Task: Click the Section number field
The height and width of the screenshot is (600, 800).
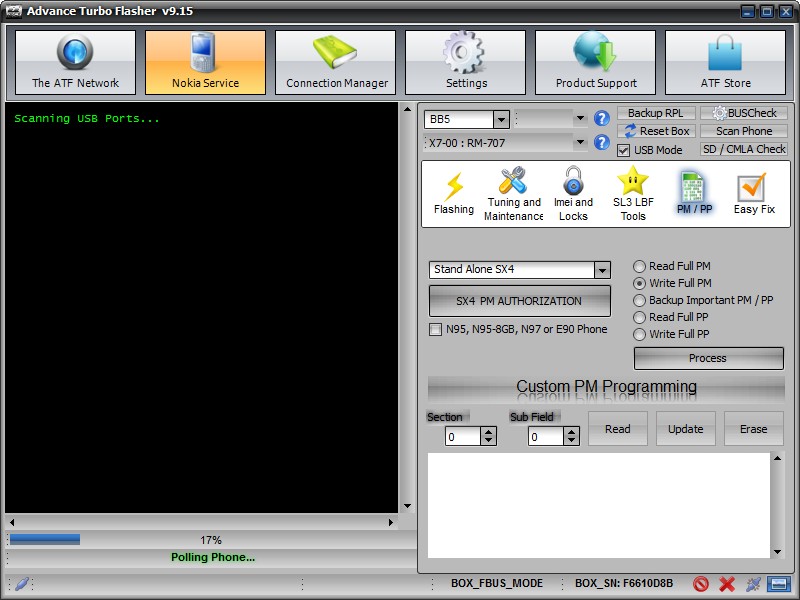Action: (x=462, y=437)
